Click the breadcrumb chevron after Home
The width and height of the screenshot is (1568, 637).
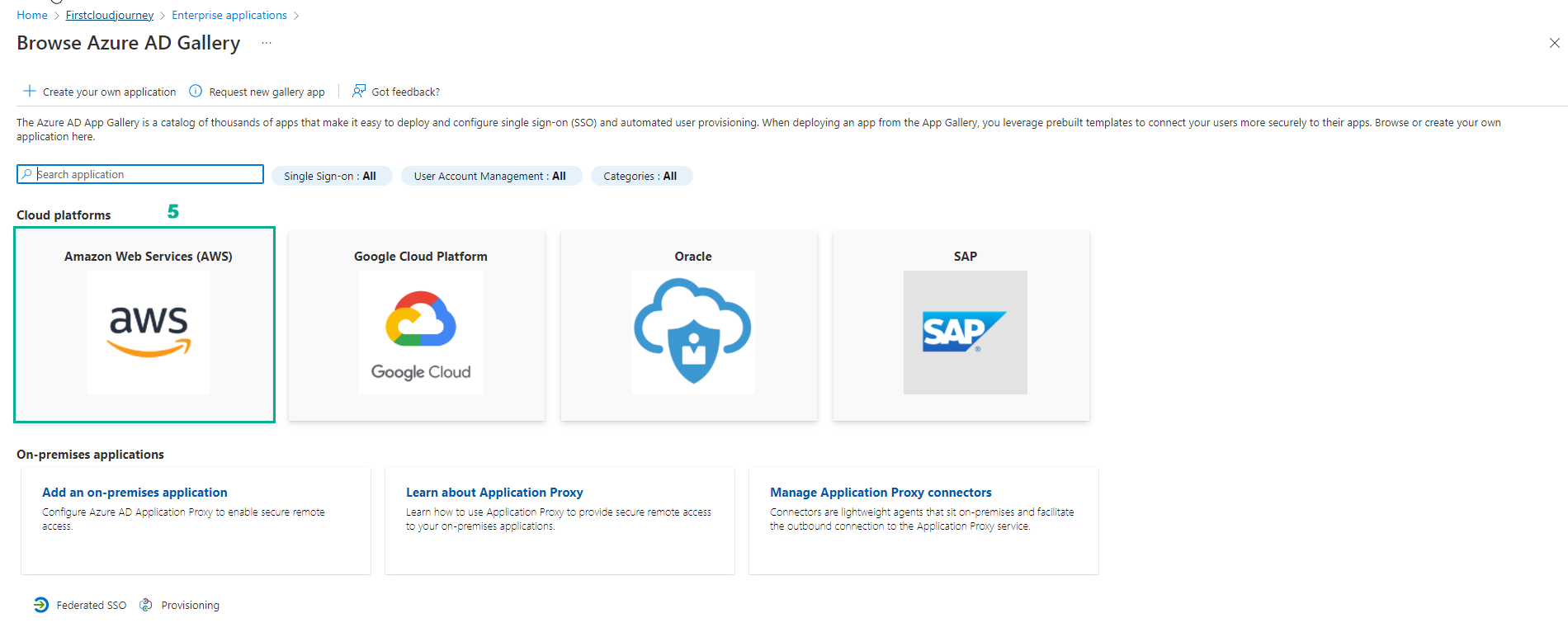[x=57, y=16]
